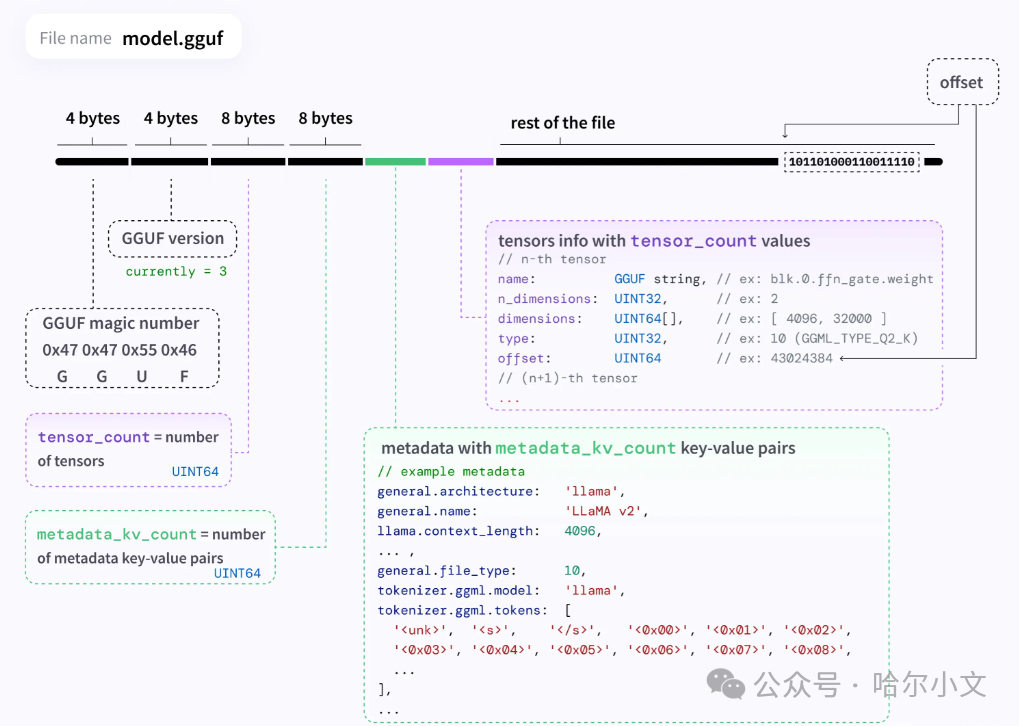The image size is (1019, 726).
Task: Click the token '<0x04>'
Action: (x=502, y=649)
